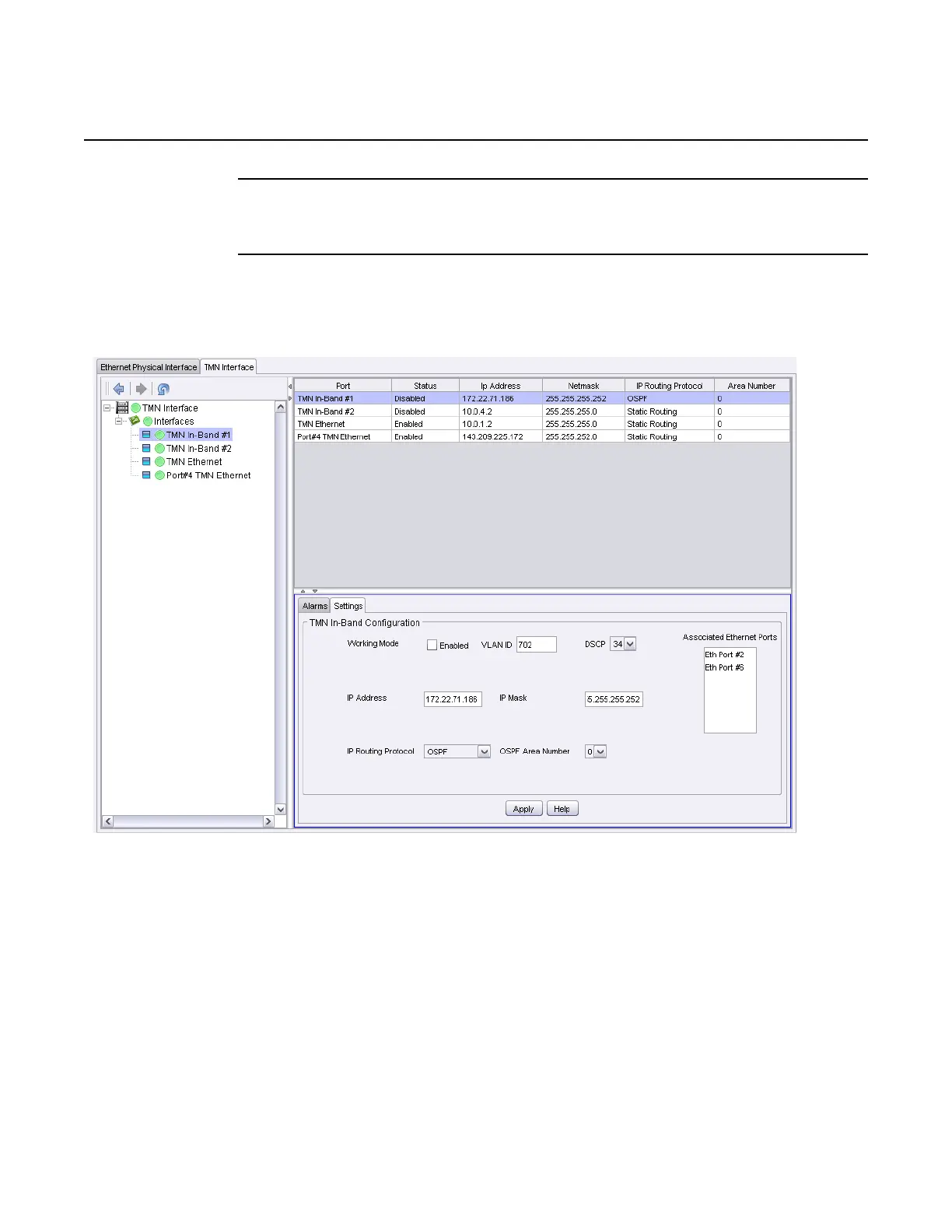Click the refresh icon in tree toolbar
Screen dimensions: 952x1232
pos(163,389)
